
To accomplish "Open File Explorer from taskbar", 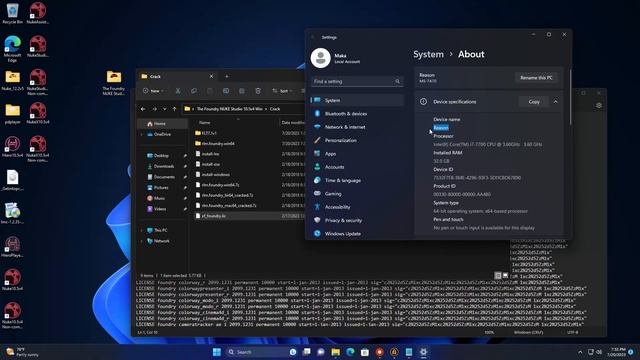I will coord(336,352).
